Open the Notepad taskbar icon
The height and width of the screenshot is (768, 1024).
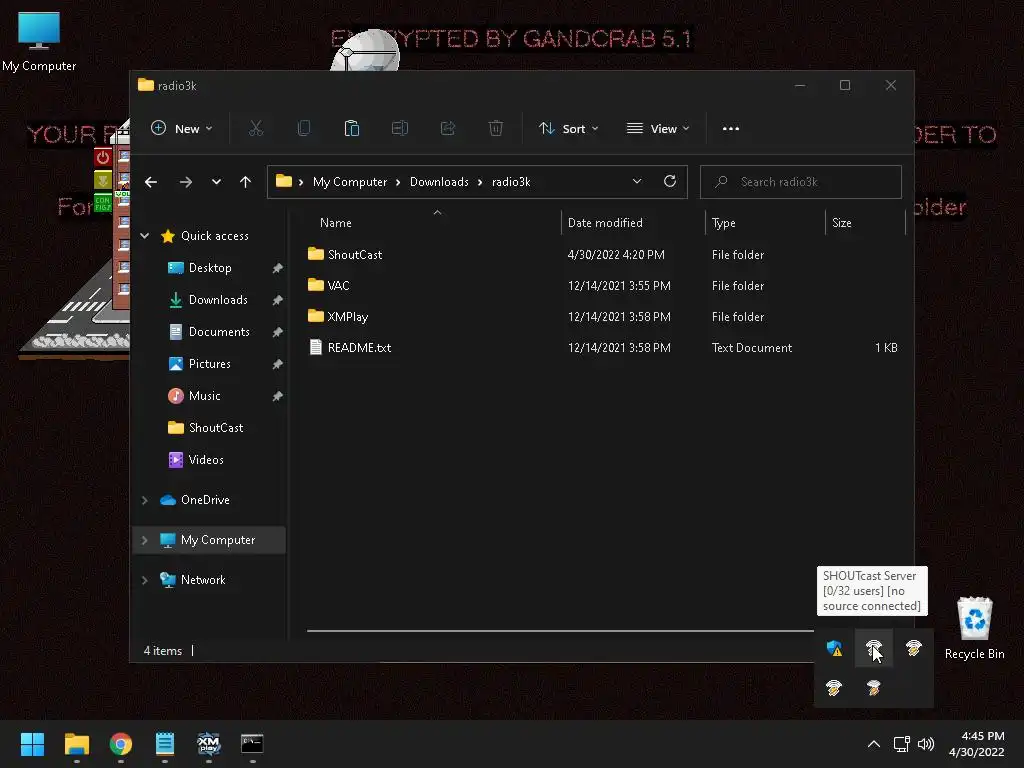click(165, 744)
